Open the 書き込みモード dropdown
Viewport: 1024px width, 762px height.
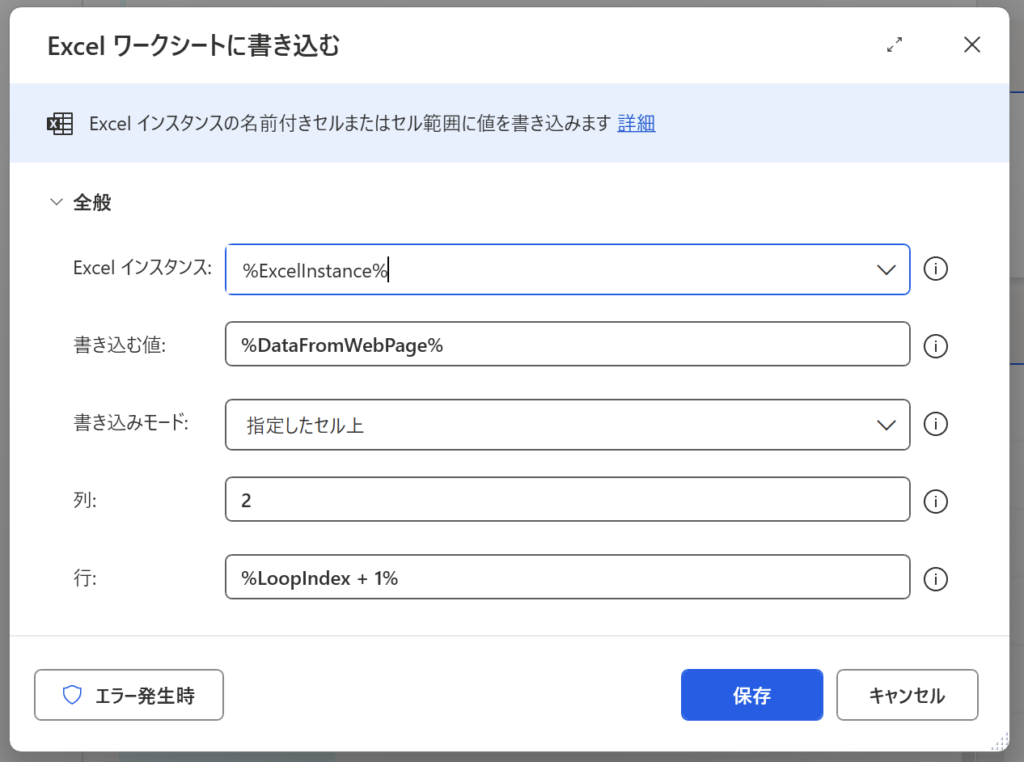[567, 425]
